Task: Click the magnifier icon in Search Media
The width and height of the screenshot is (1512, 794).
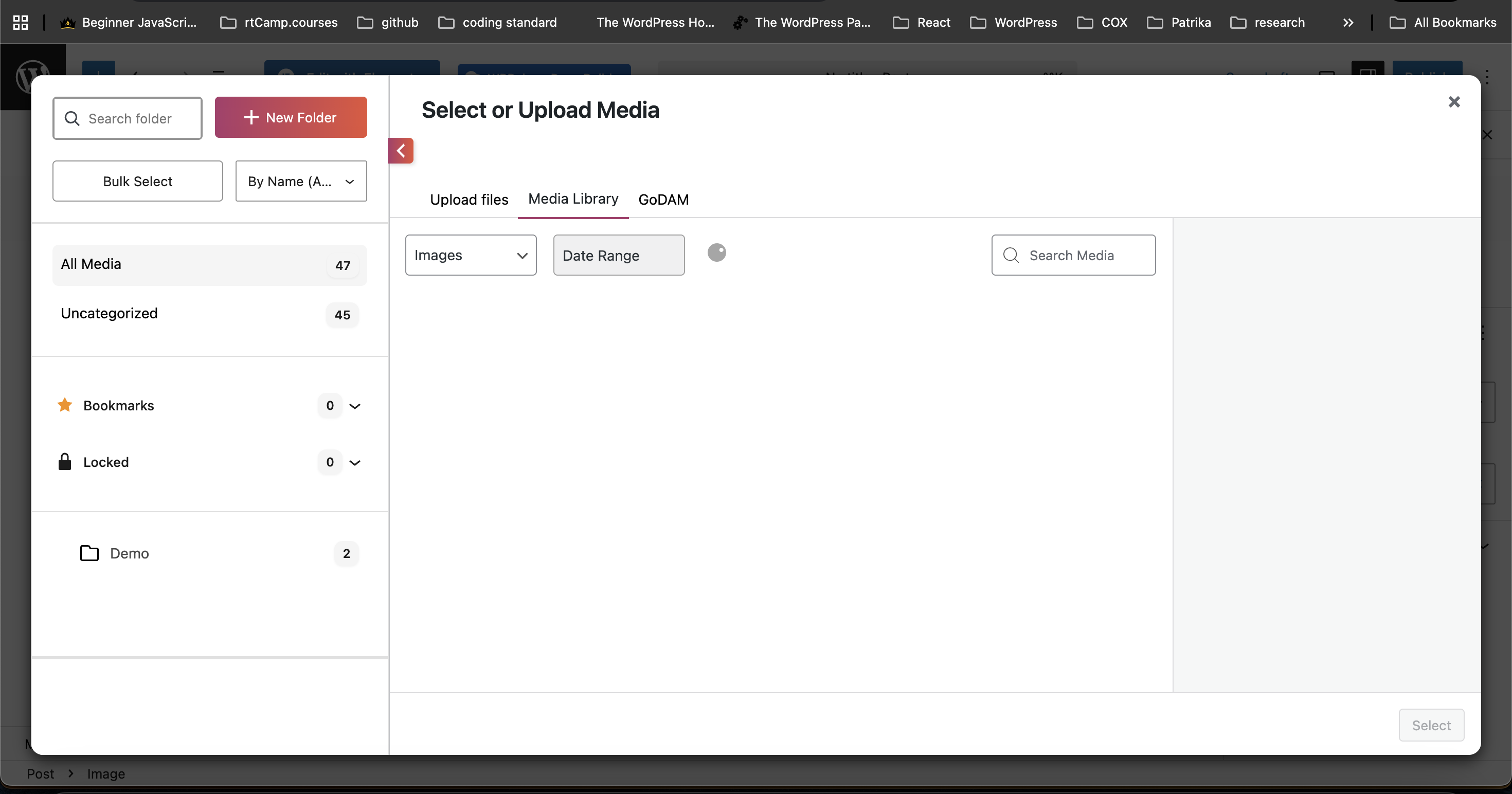Action: pyautogui.click(x=1011, y=255)
